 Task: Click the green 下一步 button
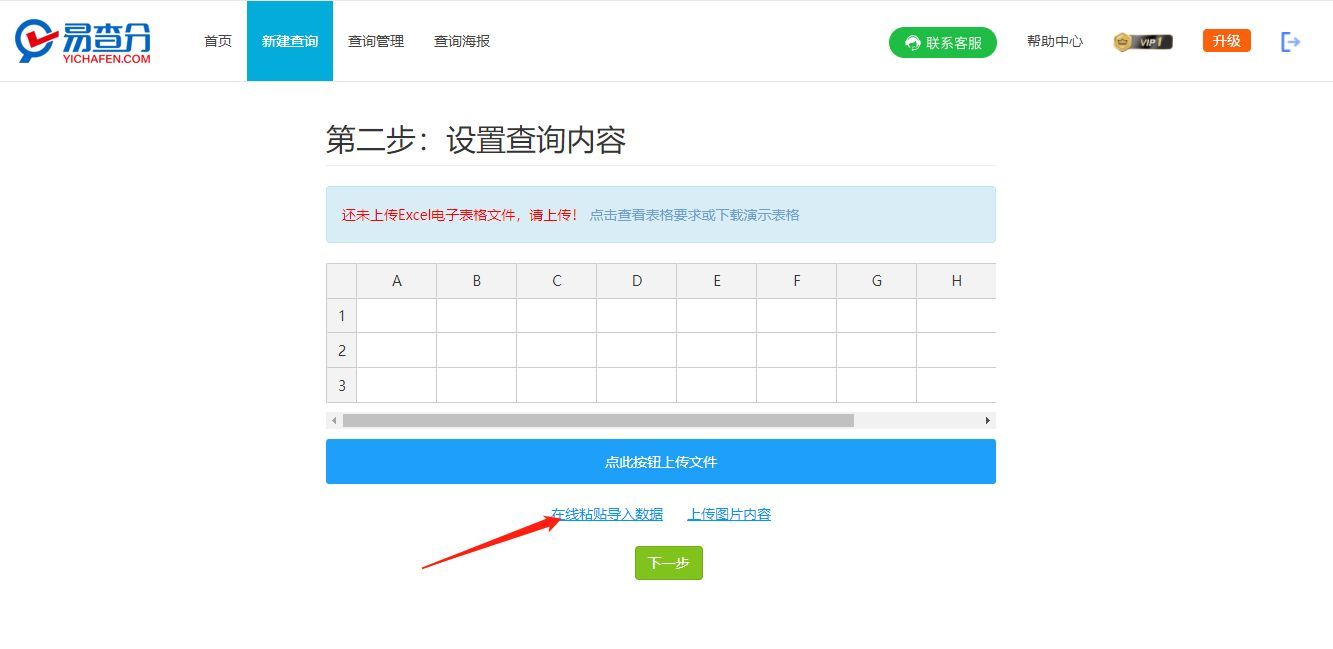(x=668, y=562)
